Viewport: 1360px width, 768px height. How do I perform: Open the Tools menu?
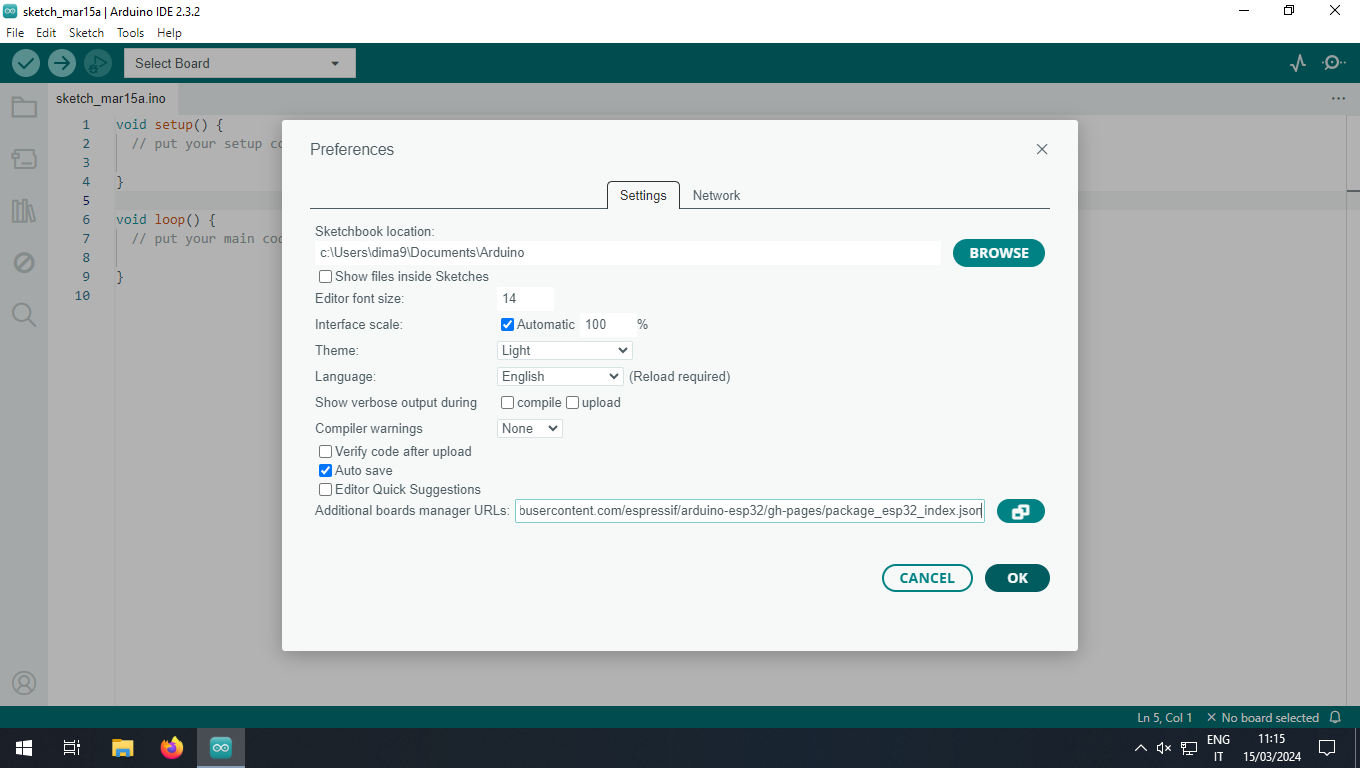(131, 33)
